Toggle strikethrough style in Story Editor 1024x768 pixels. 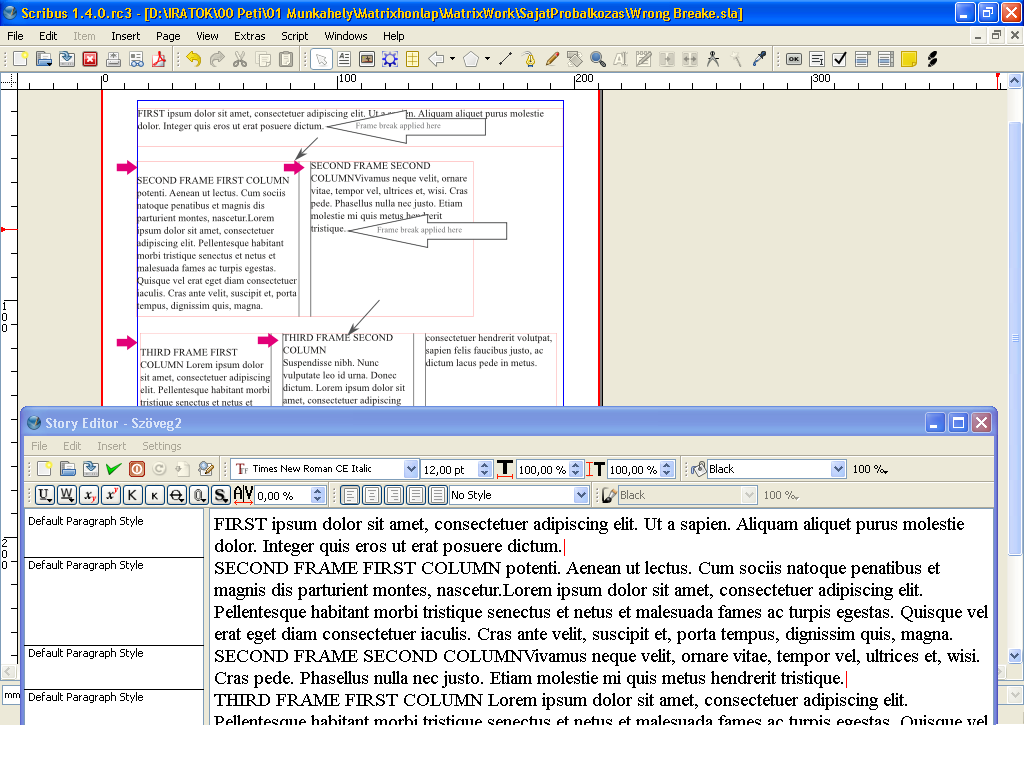(x=177, y=495)
